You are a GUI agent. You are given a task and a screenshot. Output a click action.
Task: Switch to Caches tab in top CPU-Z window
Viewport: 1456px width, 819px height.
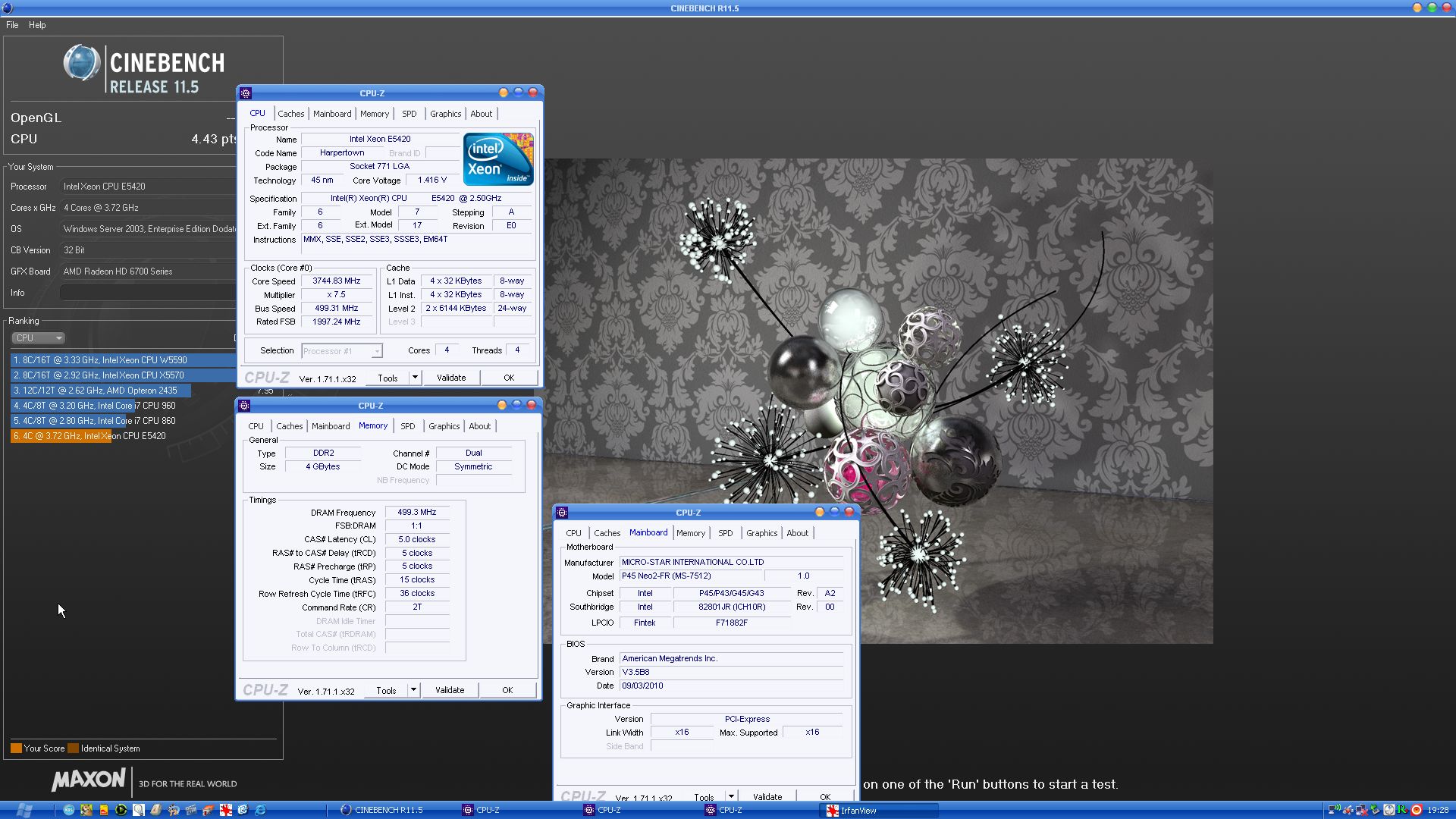[x=291, y=114]
